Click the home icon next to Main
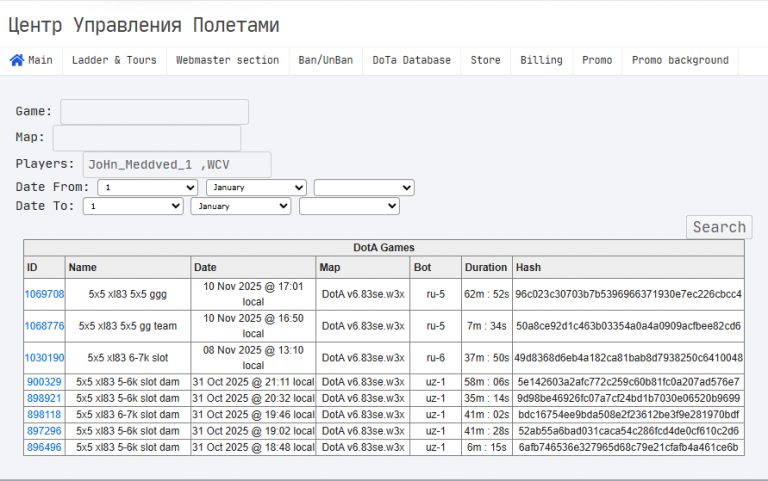768x481 pixels. coord(17,60)
